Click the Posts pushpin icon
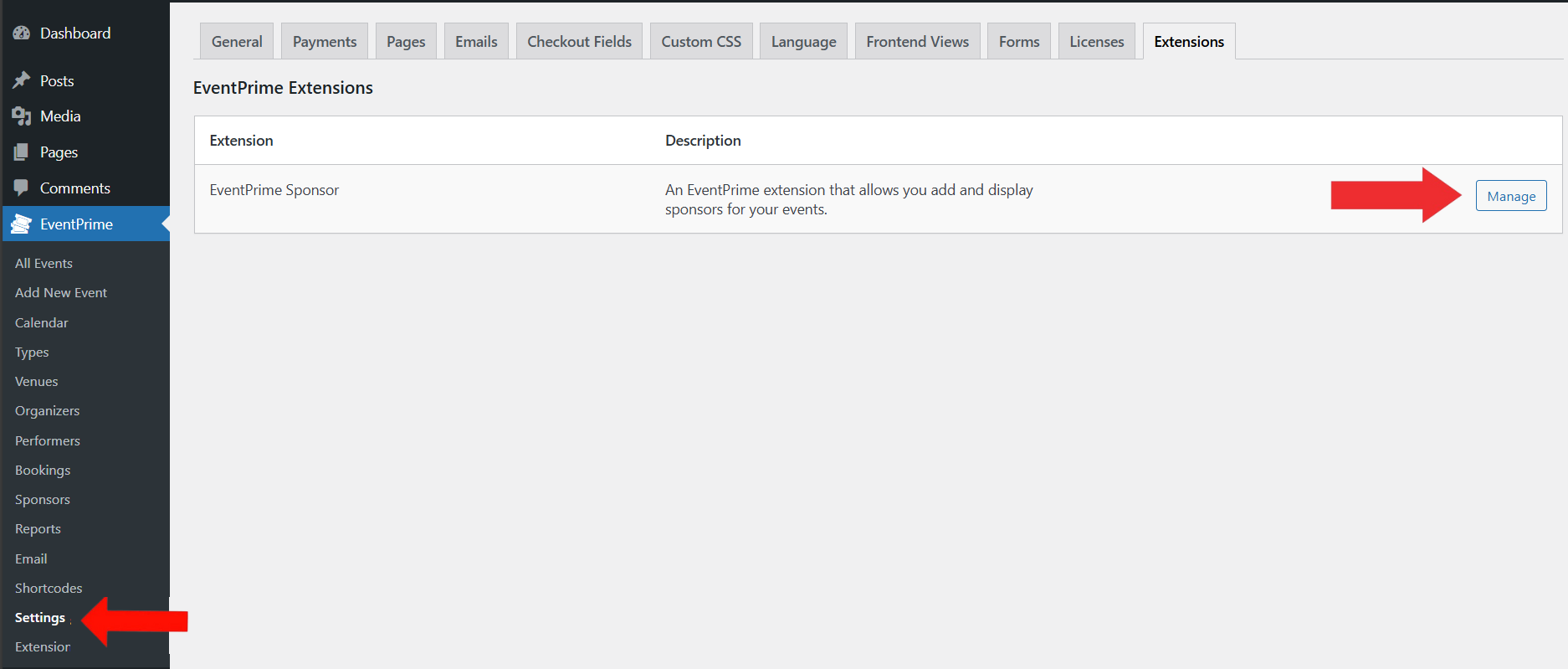This screenshot has height=669, width=1568. 22,81
